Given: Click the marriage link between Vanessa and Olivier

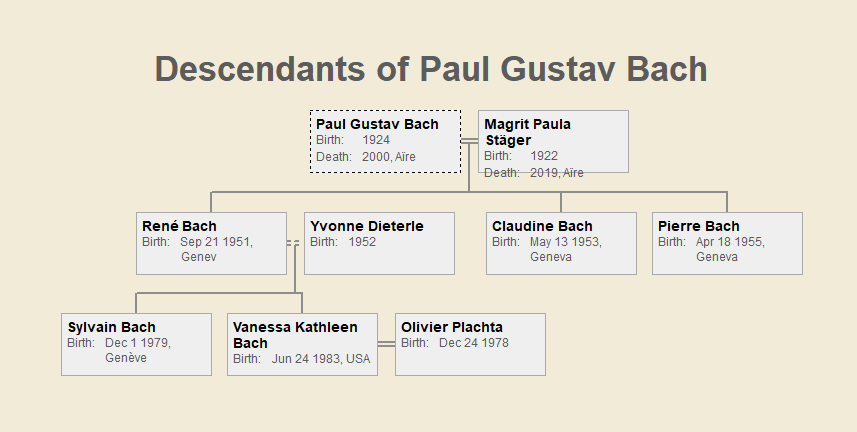Looking at the screenshot, I should pos(386,344).
